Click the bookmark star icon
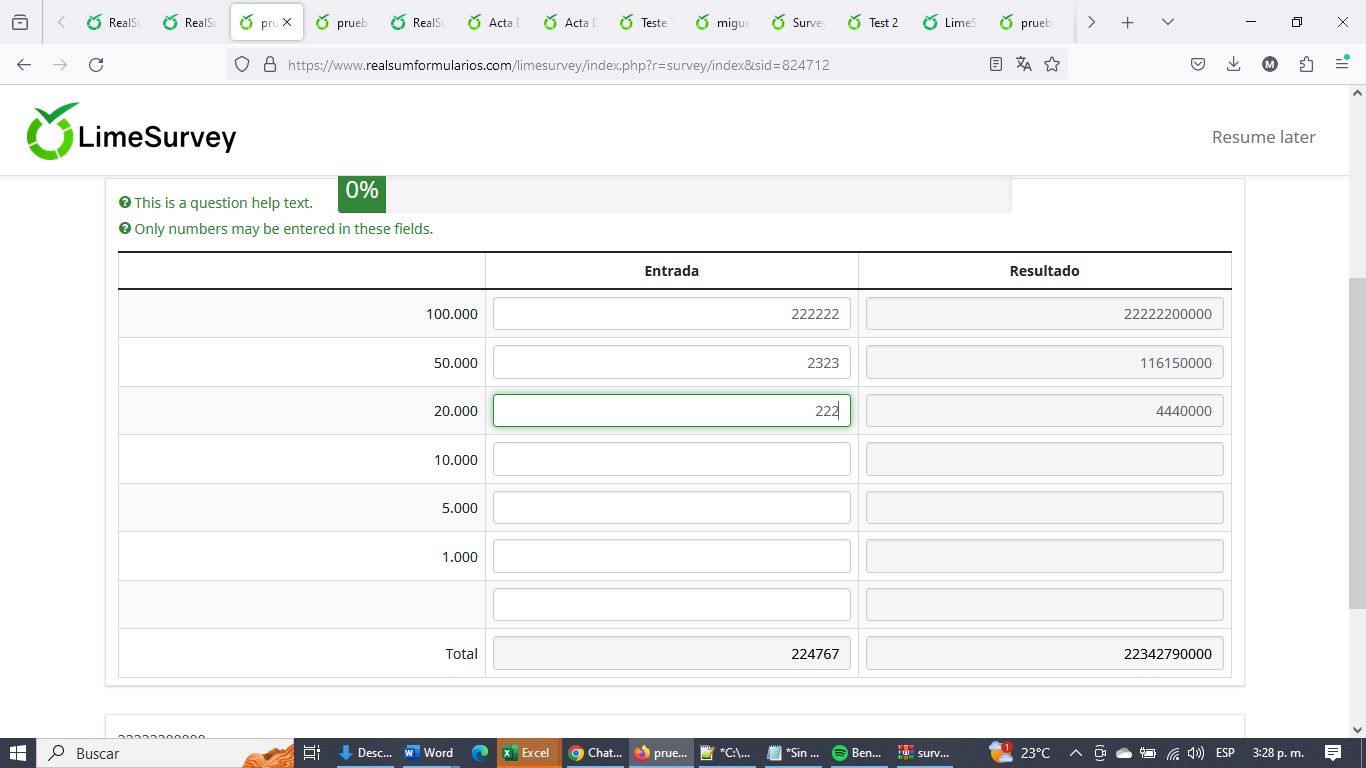The width and height of the screenshot is (1366, 768). [1052, 65]
